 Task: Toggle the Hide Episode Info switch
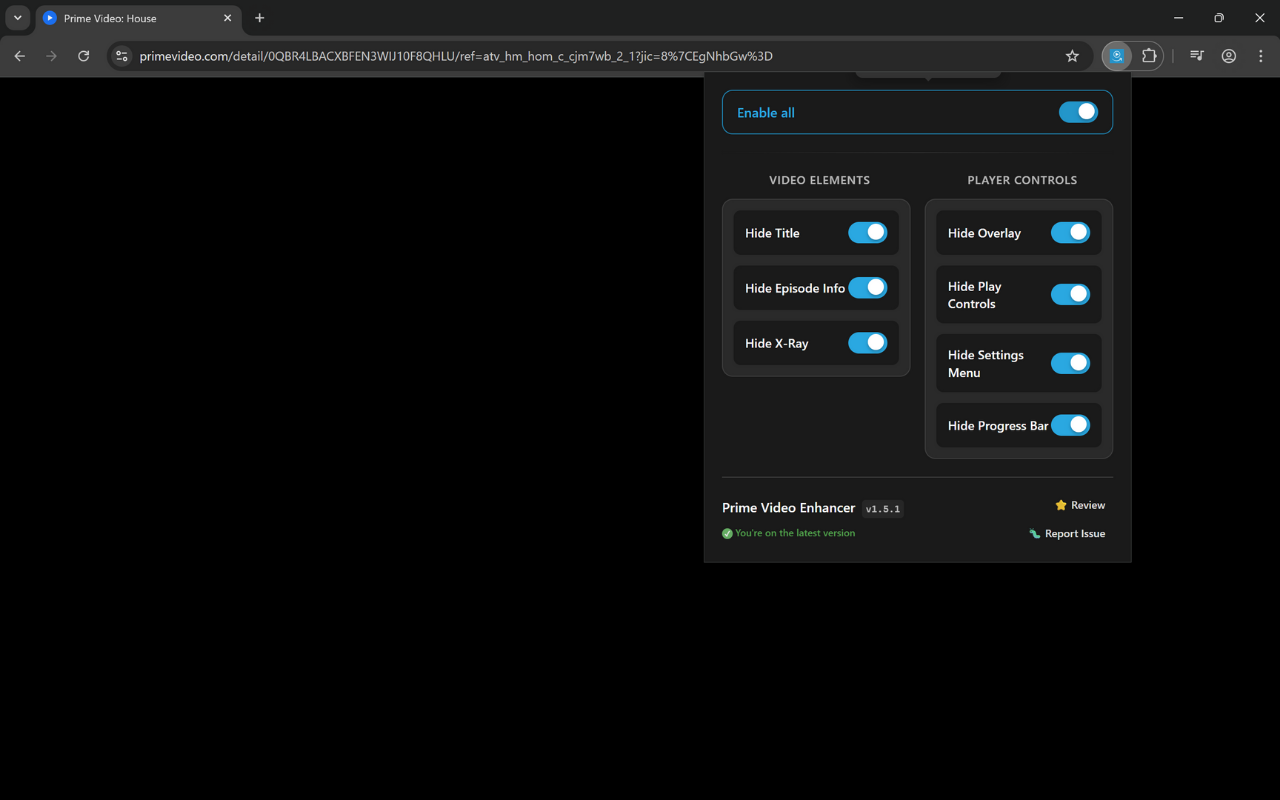867,287
